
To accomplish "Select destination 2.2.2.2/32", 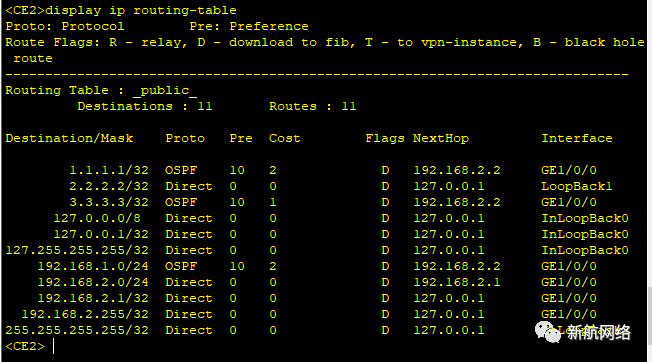I will tap(109, 186).
